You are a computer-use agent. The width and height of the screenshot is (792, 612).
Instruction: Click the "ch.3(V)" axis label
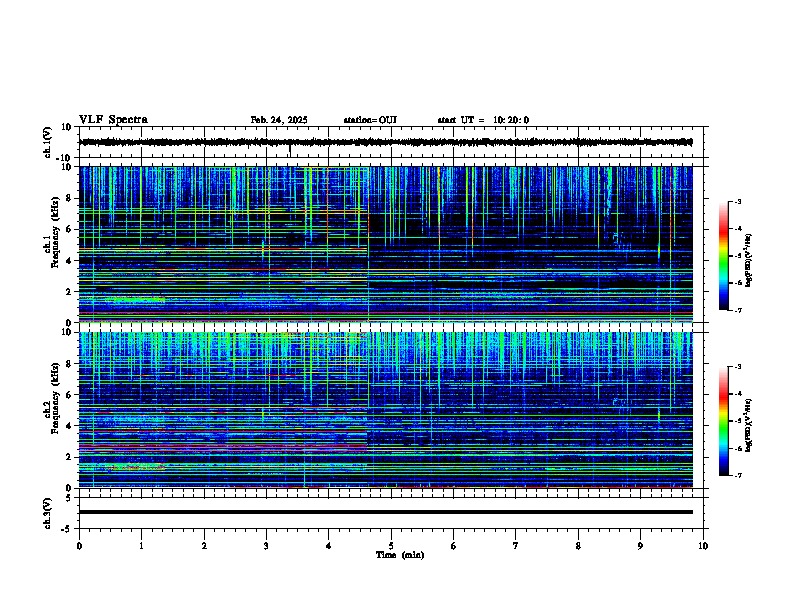pyautogui.click(x=47, y=513)
